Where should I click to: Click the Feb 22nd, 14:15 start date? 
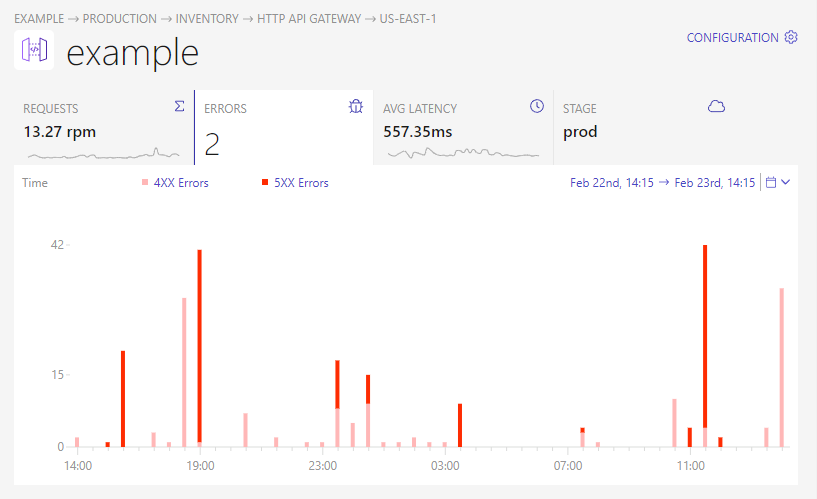[x=612, y=183]
